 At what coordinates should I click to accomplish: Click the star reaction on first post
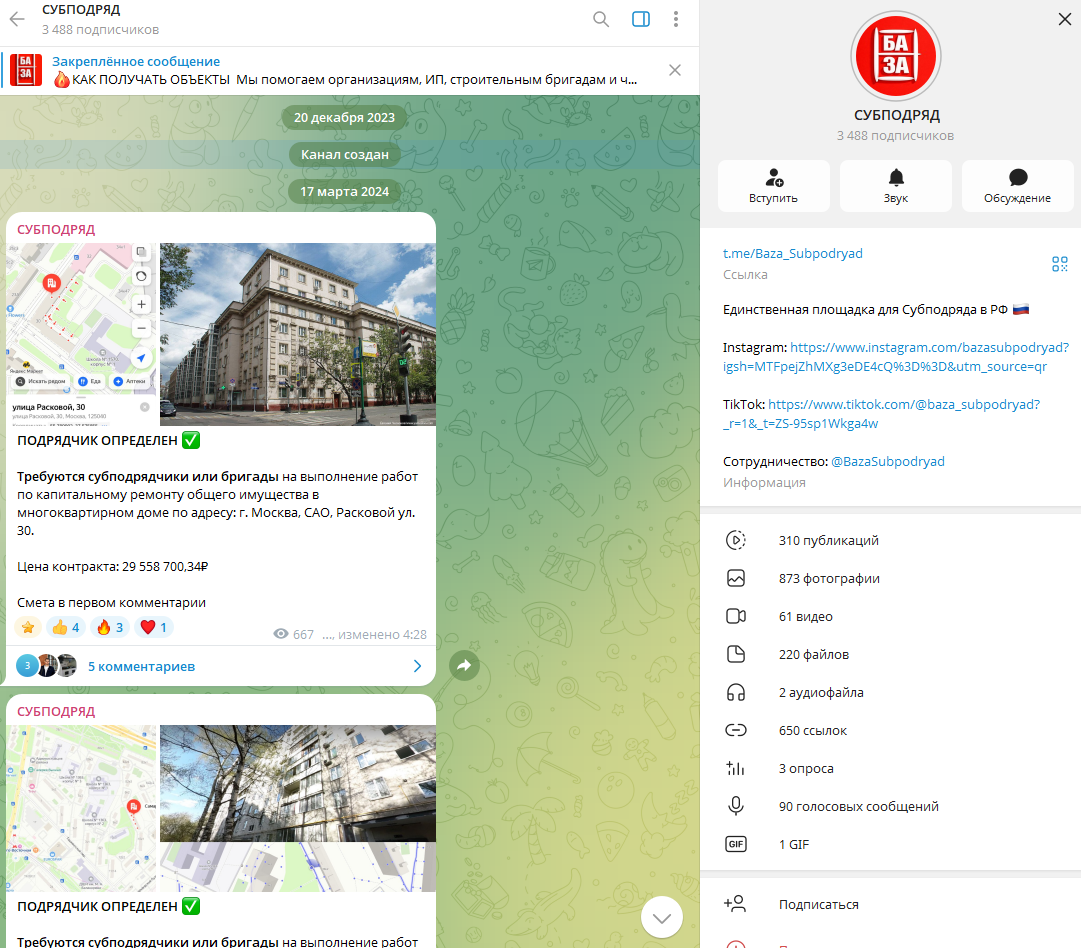(28, 627)
